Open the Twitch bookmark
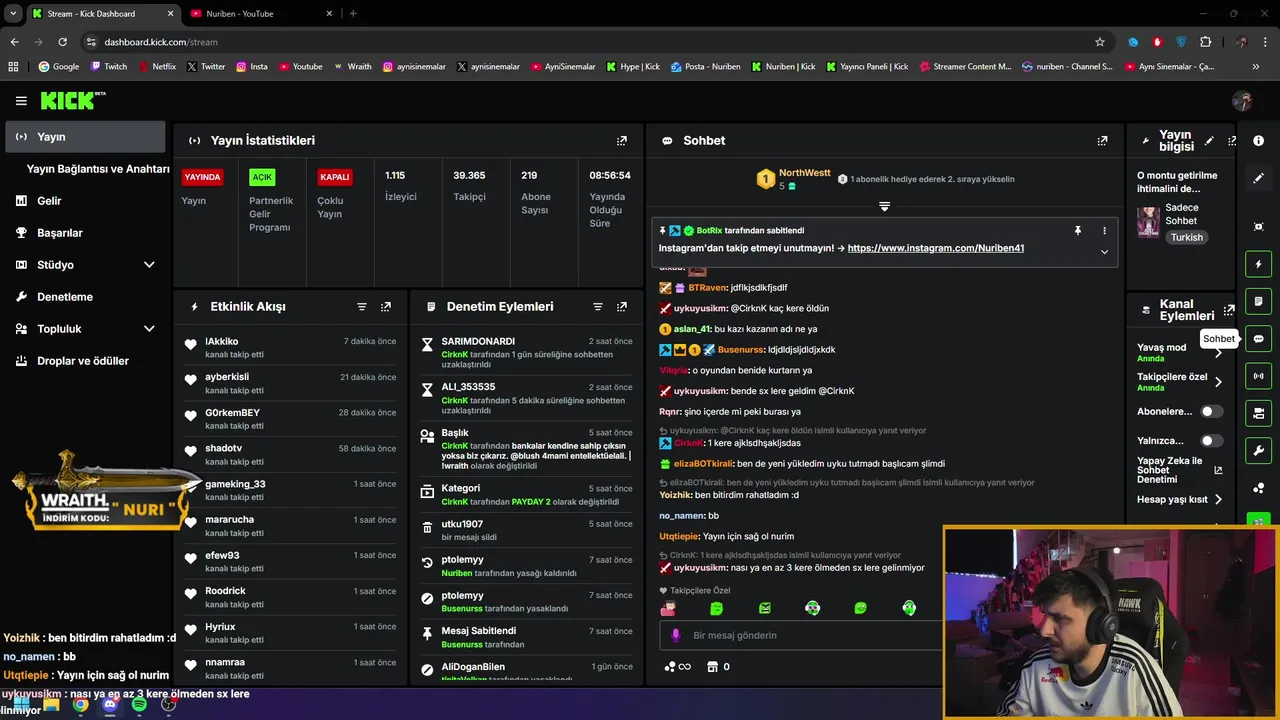This screenshot has width=1280, height=720. click(x=109, y=67)
